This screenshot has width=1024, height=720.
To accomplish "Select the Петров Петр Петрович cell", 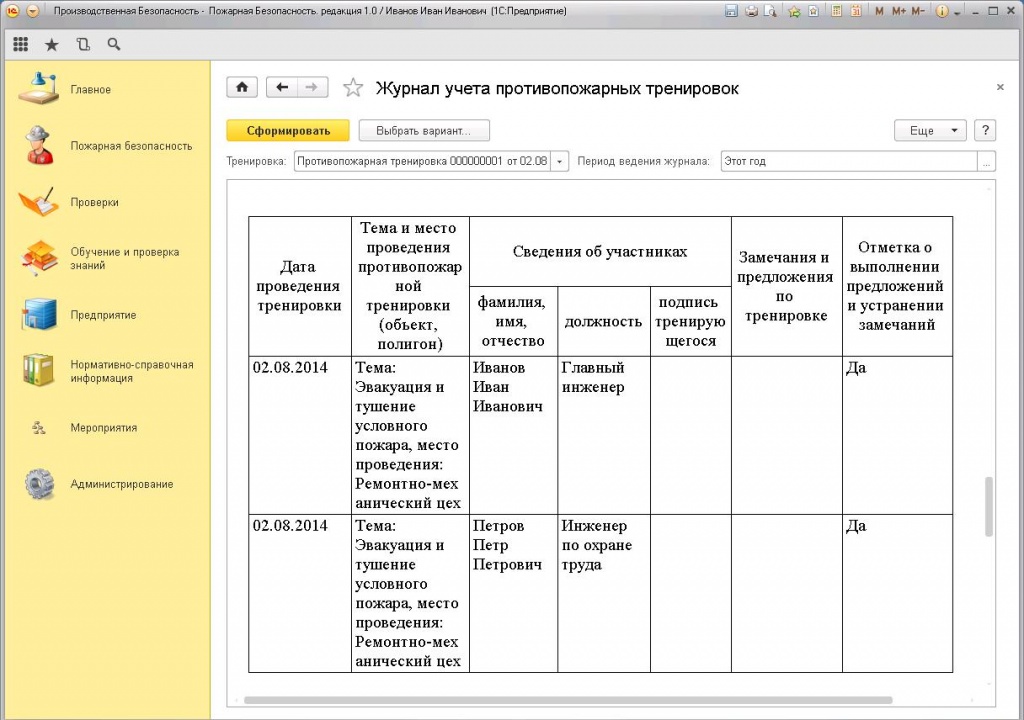I will click(x=513, y=593).
